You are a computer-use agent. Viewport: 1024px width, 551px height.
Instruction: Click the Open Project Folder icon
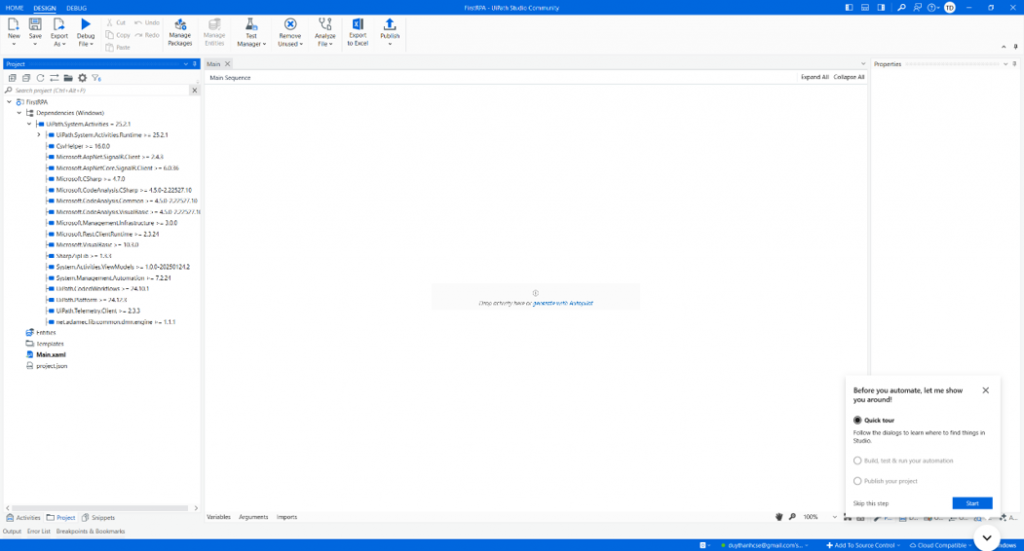pos(68,78)
